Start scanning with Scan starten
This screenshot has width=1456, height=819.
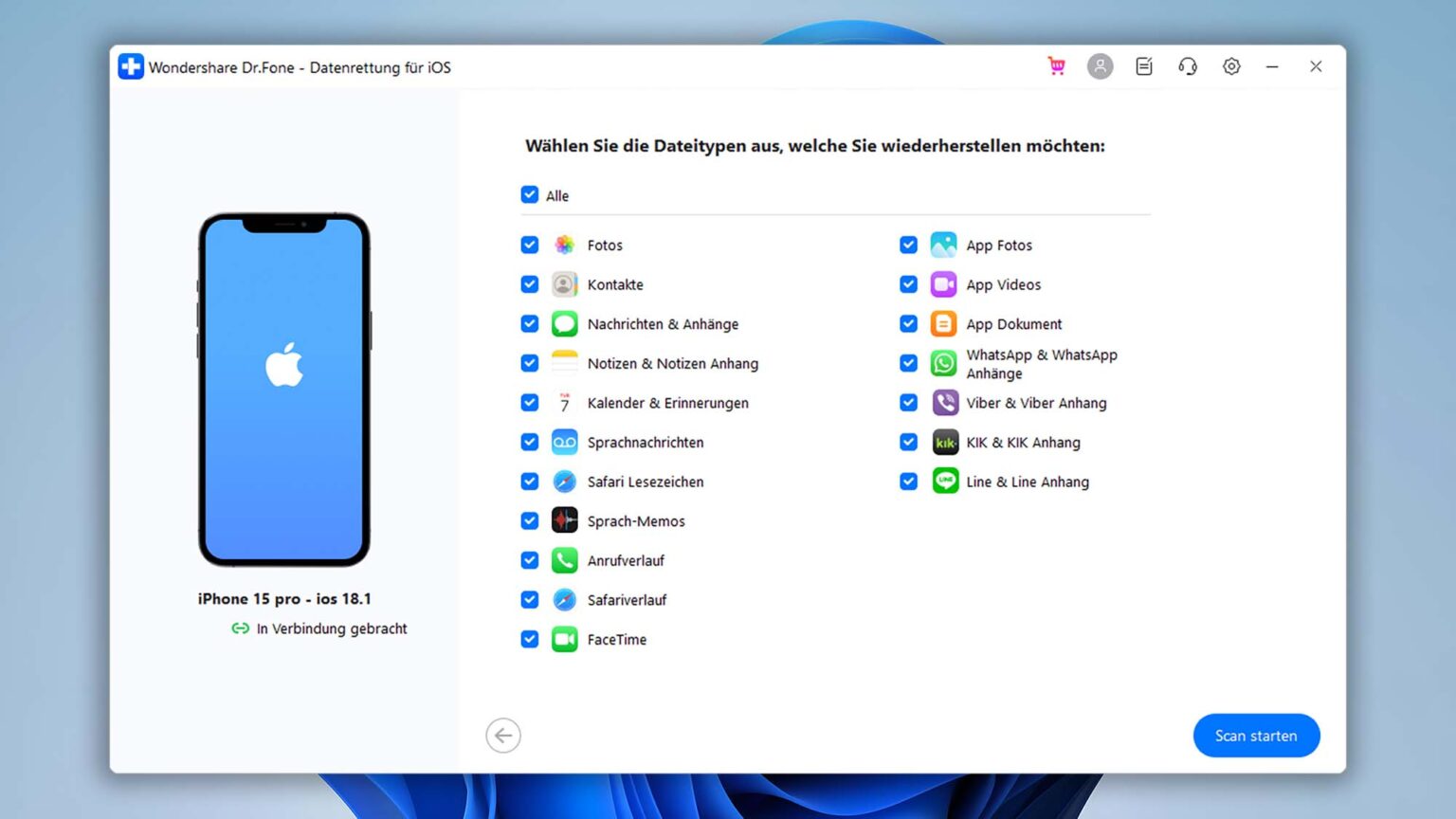(x=1256, y=736)
